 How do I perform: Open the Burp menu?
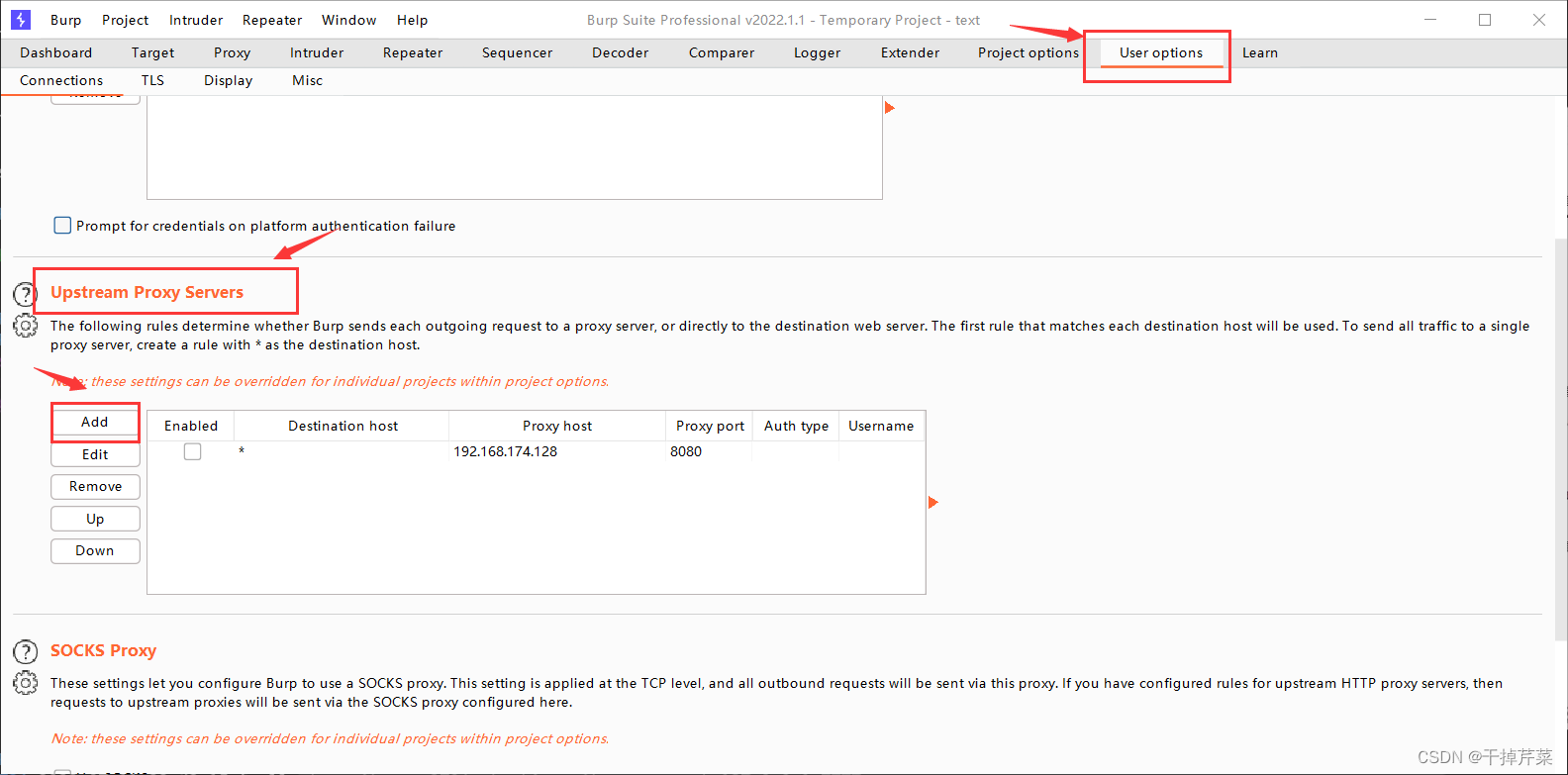(66, 20)
